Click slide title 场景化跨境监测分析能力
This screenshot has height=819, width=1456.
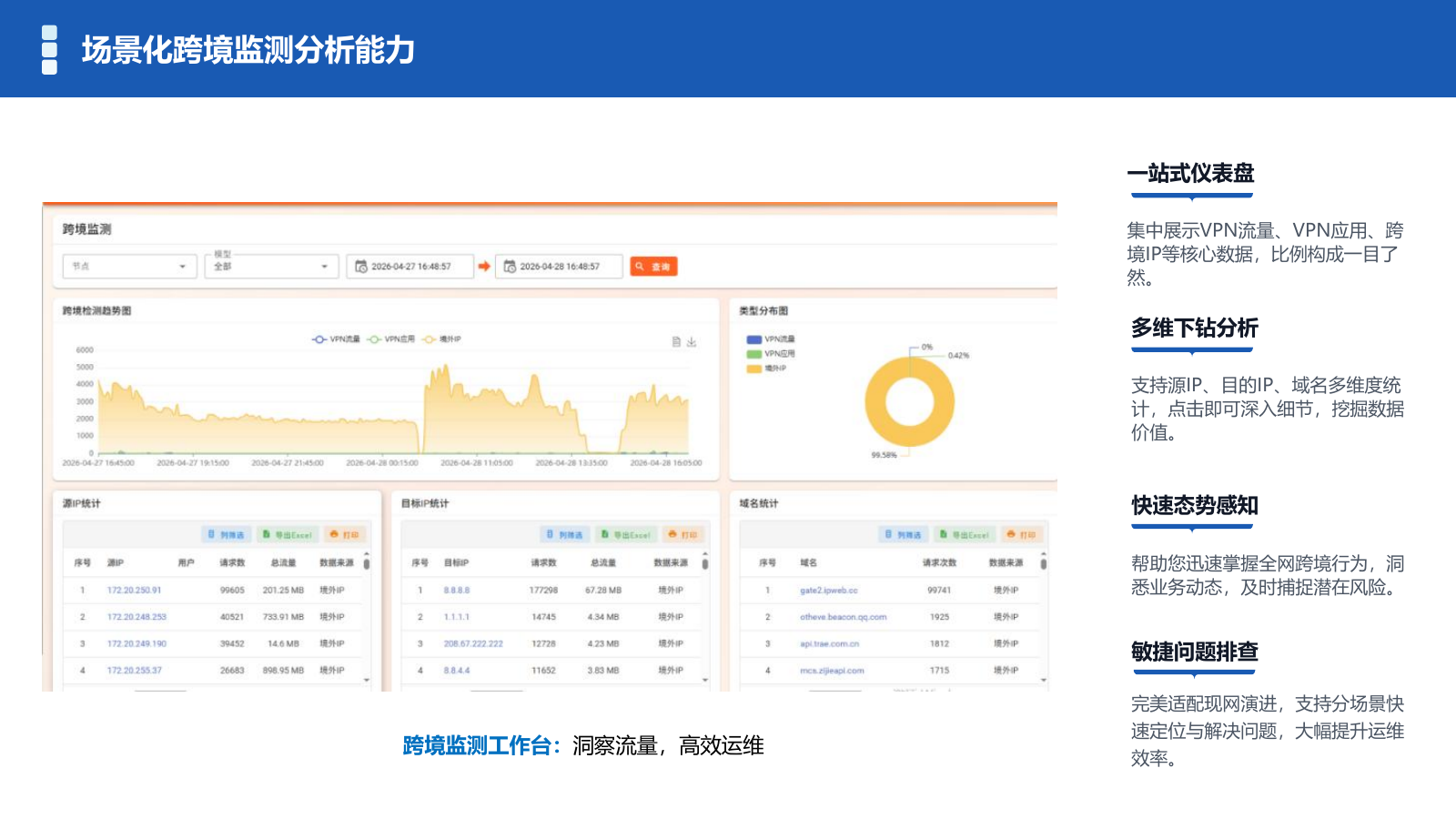point(248,50)
